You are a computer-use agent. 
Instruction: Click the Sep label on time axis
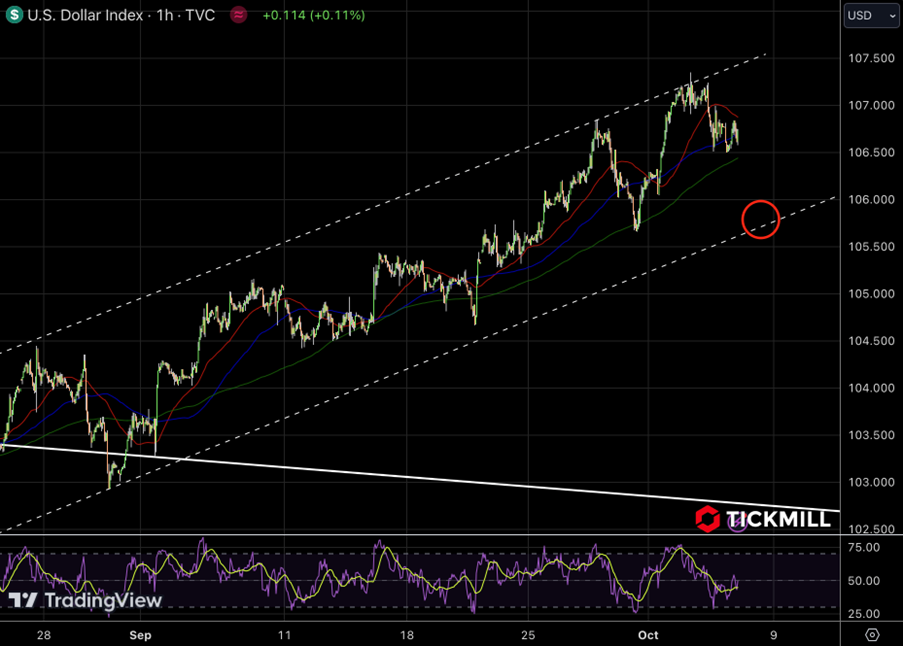click(x=141, y=635)
